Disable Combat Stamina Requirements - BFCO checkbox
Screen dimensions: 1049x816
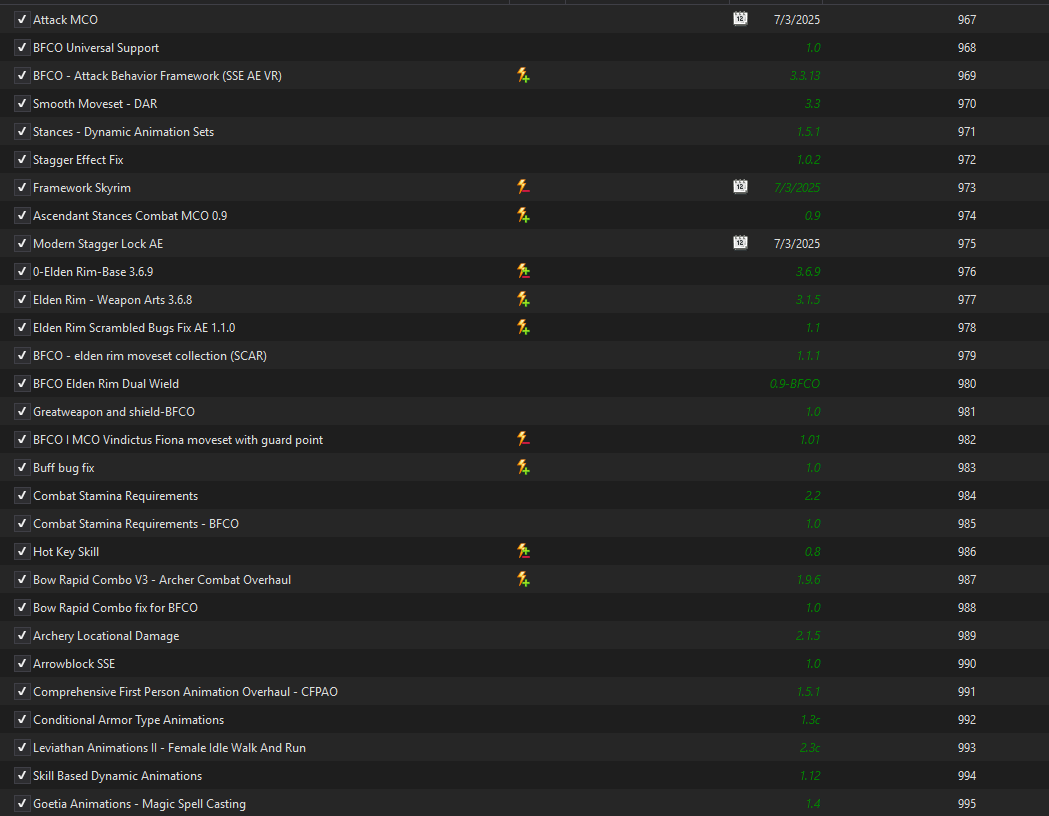22,524
